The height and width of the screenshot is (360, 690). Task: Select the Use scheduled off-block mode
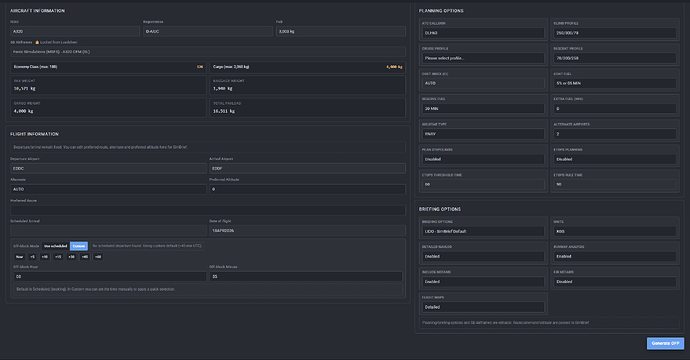pyautogui.click(x=56, y=246)
